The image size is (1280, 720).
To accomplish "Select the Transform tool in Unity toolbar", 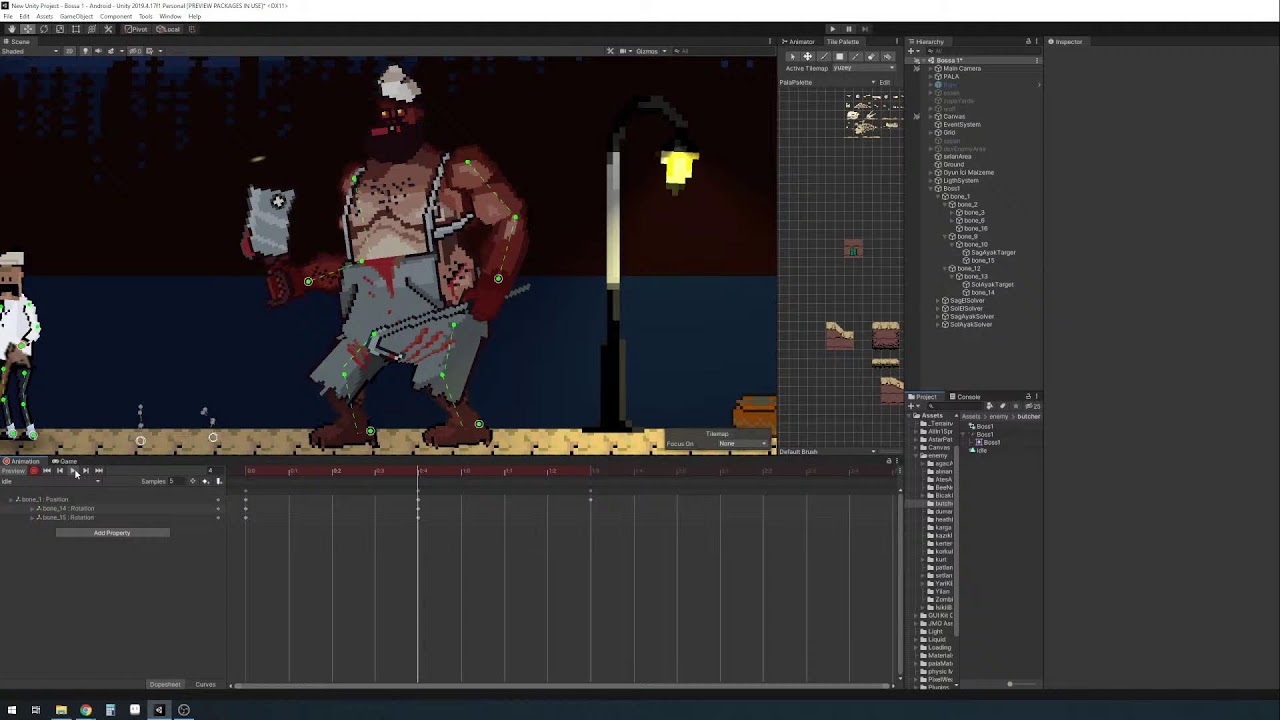I will 92,29.
